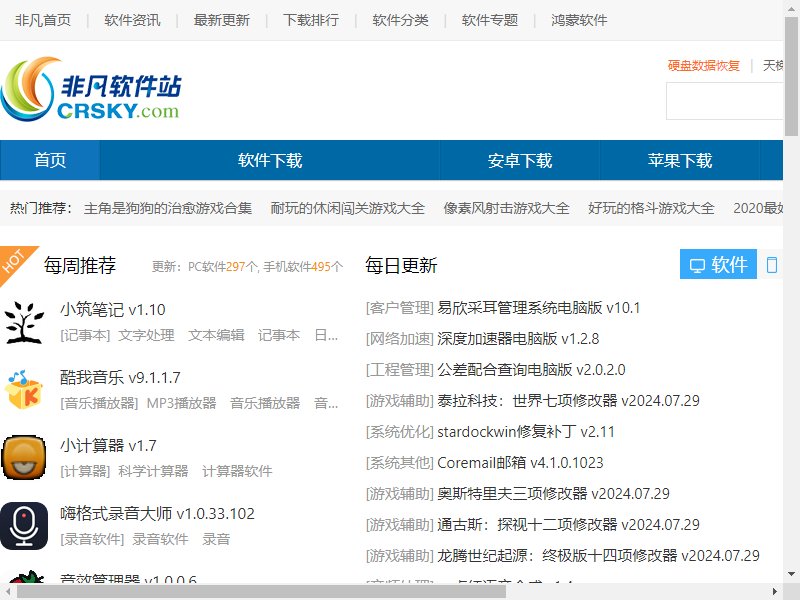Click the vertical scrollbar down arrow
Screen dimensions: 800x600
[792, 574]
